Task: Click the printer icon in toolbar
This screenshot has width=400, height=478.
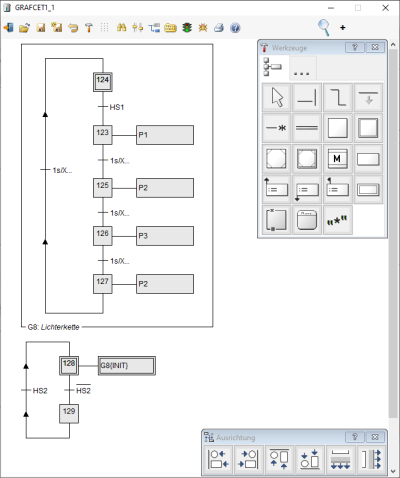Action: tap(219, 28)
